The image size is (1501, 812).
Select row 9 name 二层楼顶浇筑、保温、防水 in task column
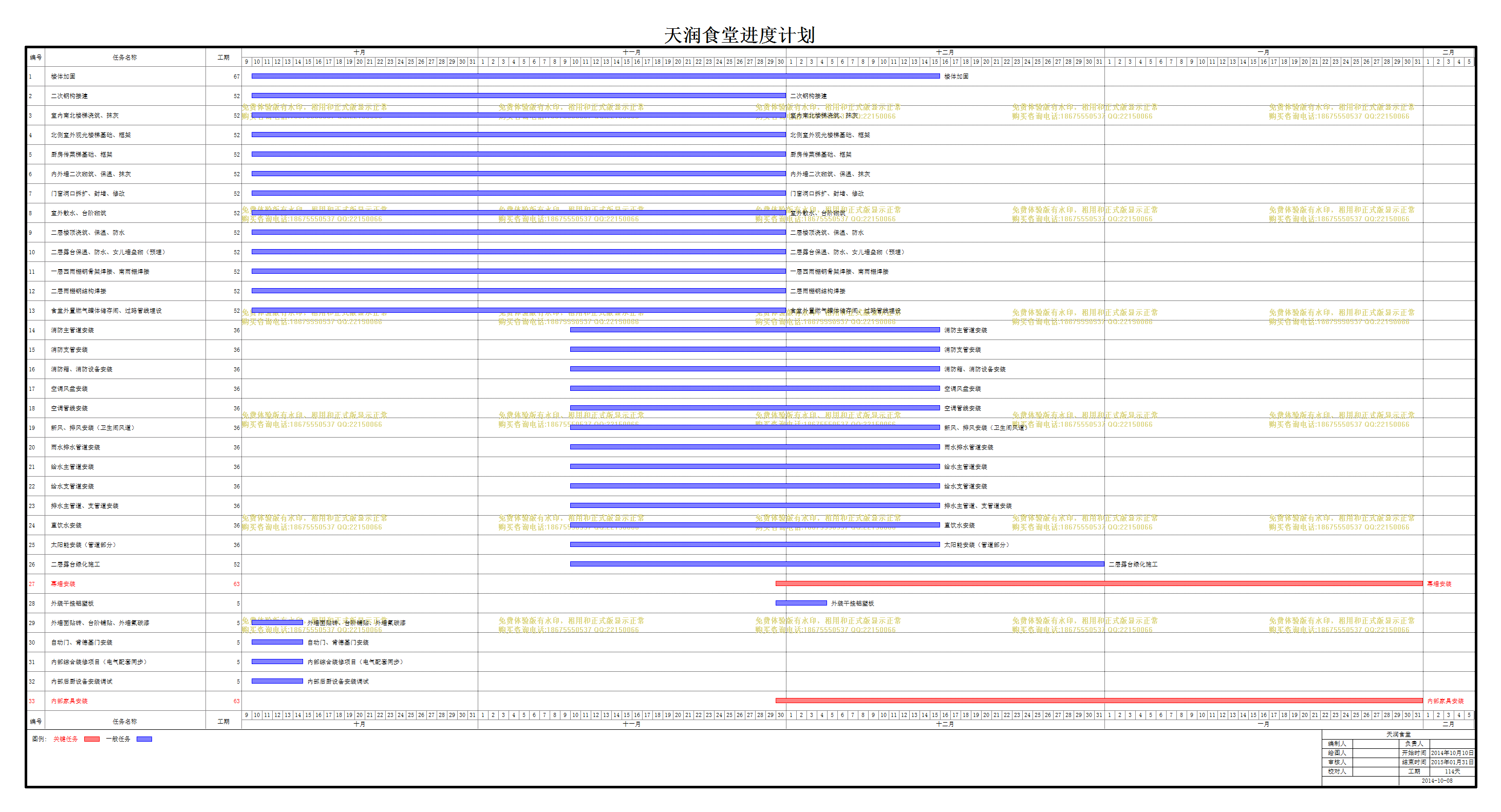point(87,233)
